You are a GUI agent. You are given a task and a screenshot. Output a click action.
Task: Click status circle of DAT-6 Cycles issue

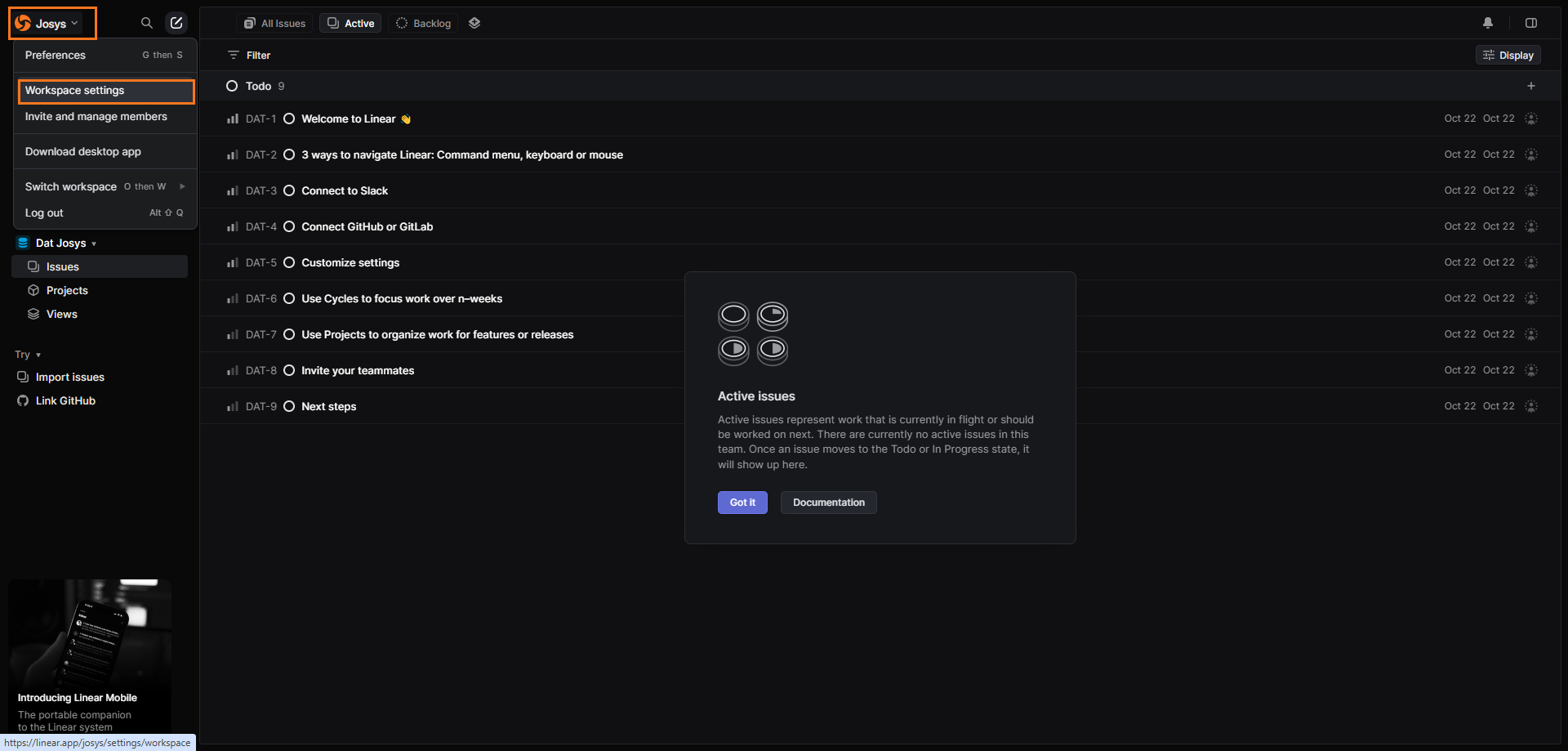click(289, 298)
